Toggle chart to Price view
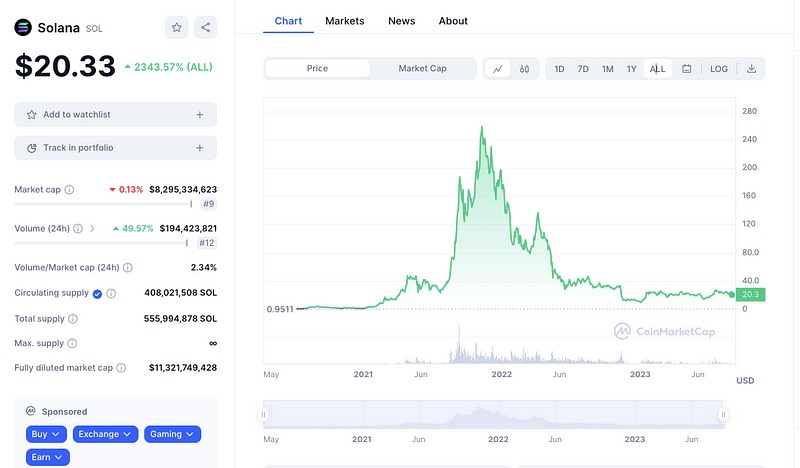This screenshot has width=800, height=468. coord(317,69)
